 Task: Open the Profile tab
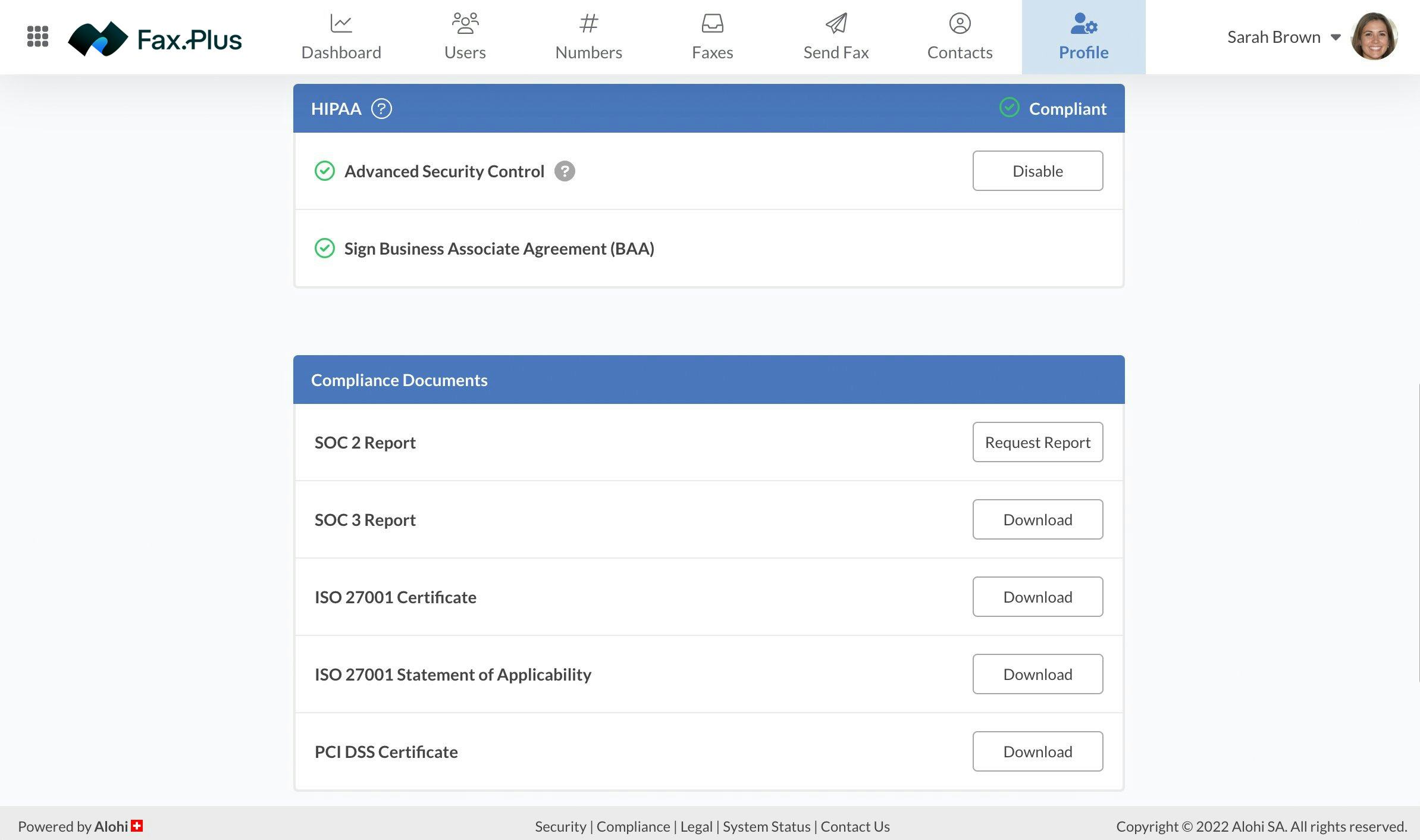coord(1083,37)
